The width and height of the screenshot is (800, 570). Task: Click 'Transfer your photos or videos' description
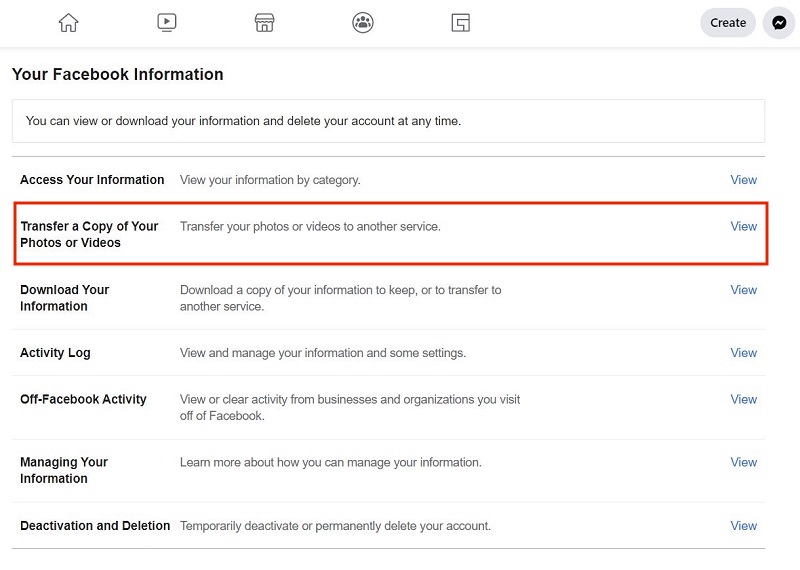[x=310, y=227]
